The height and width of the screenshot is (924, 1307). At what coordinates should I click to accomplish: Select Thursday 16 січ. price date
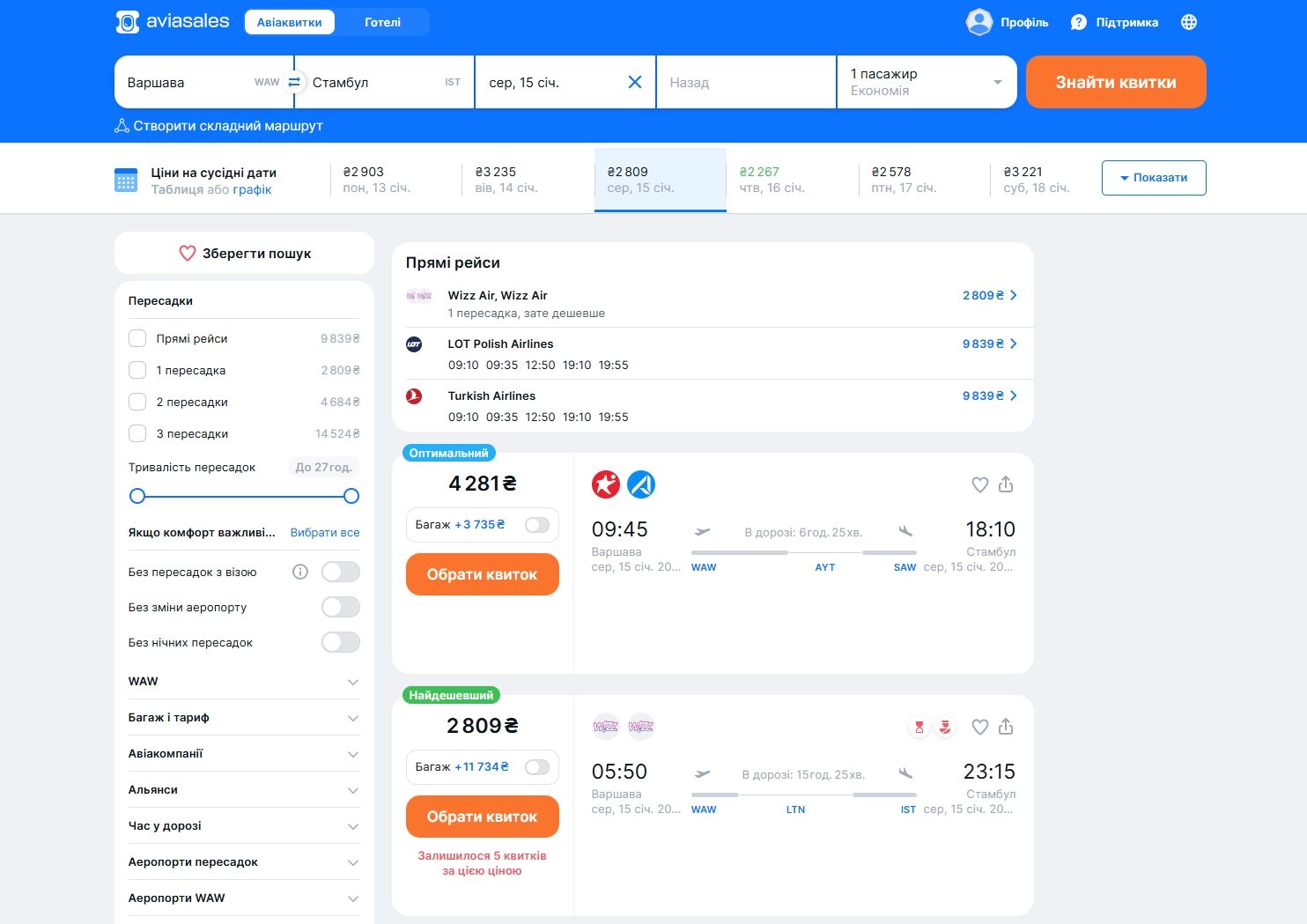click(793, 180)
